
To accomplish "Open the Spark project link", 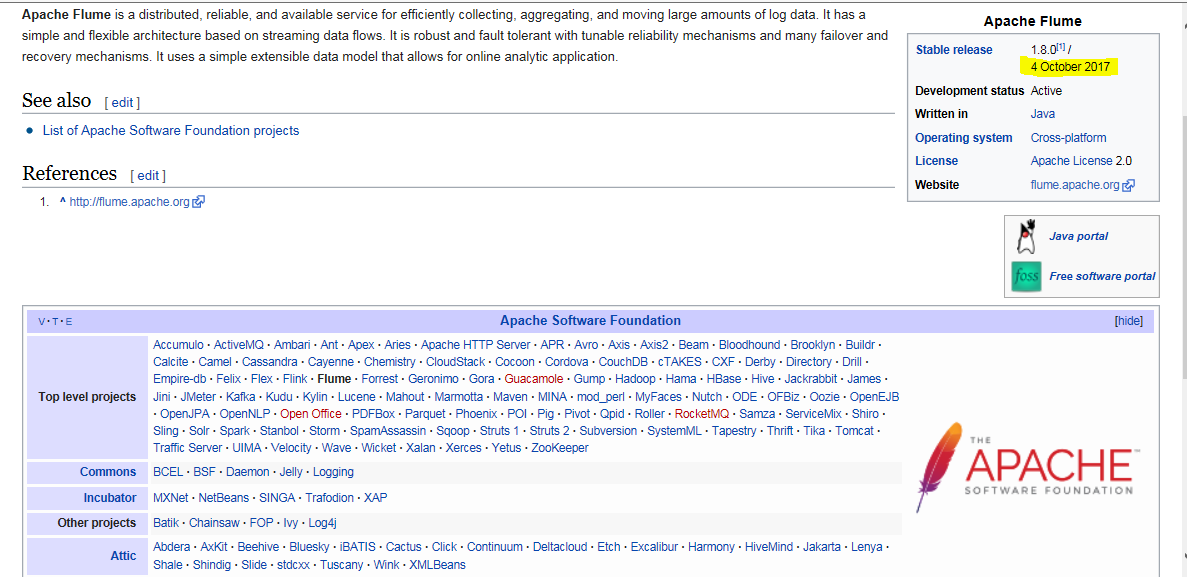I will (234, 431).
